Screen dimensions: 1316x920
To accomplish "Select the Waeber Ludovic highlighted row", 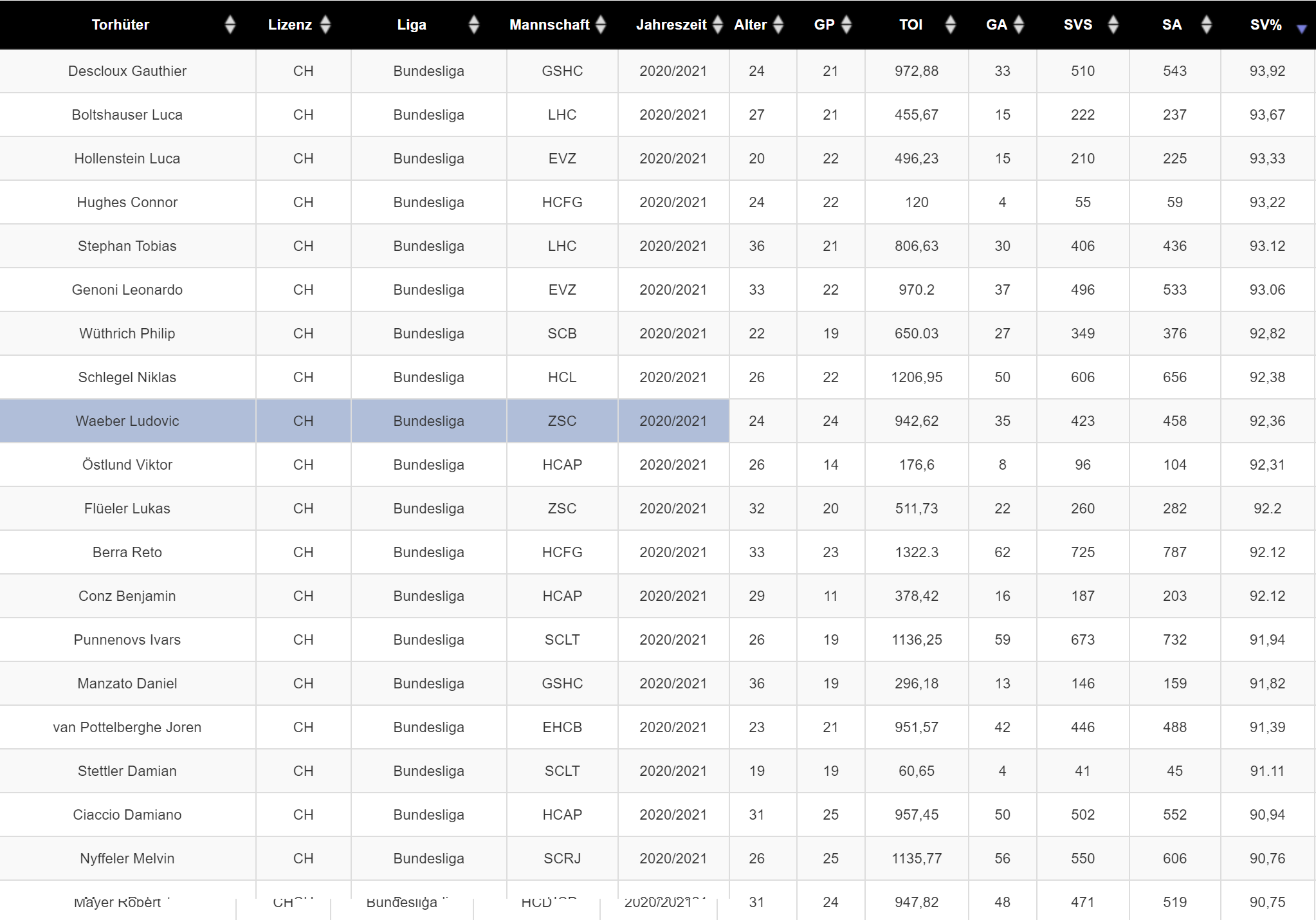I will [127, 421].
